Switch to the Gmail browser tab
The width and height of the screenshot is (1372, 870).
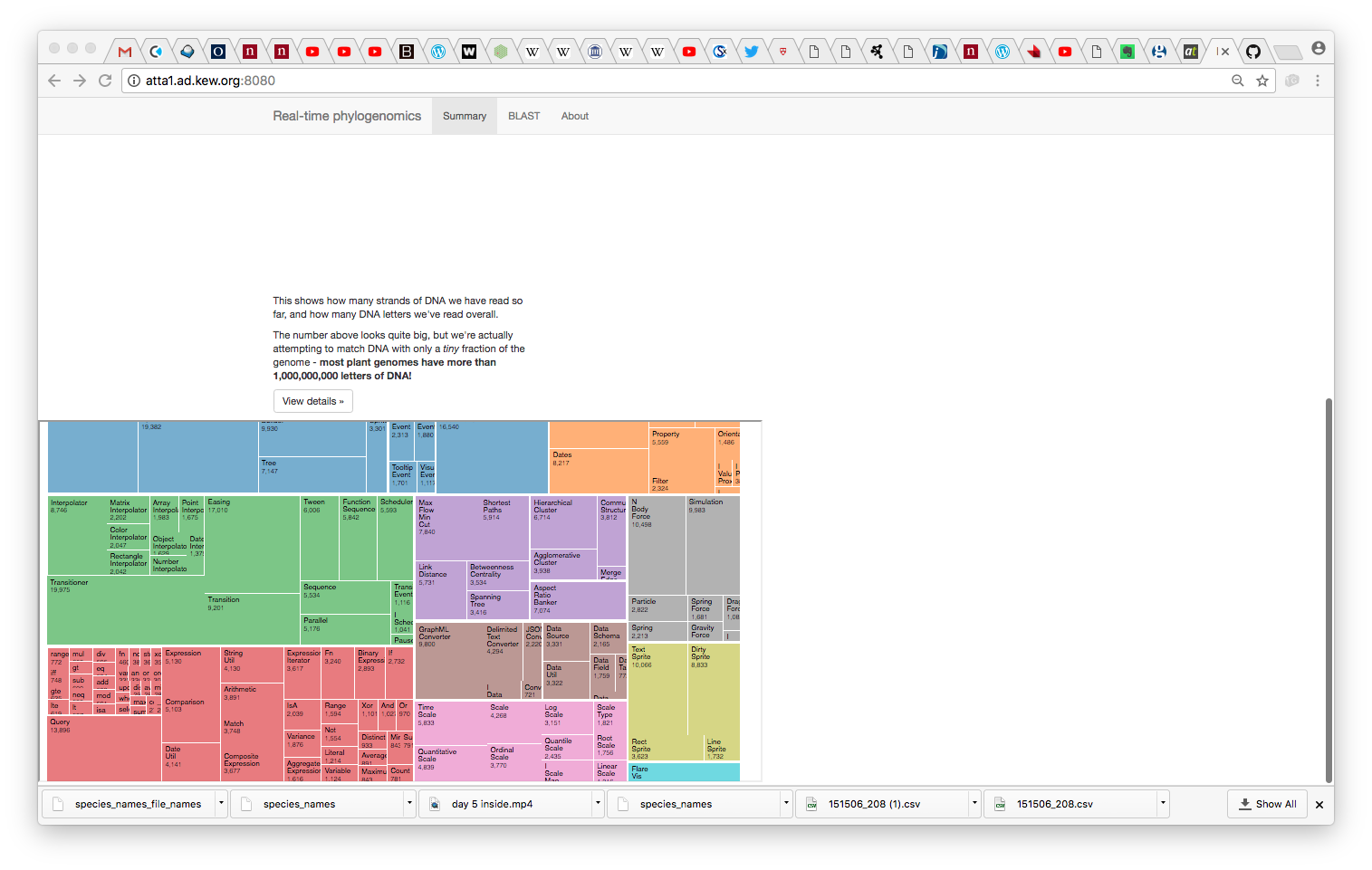(125, 52)
